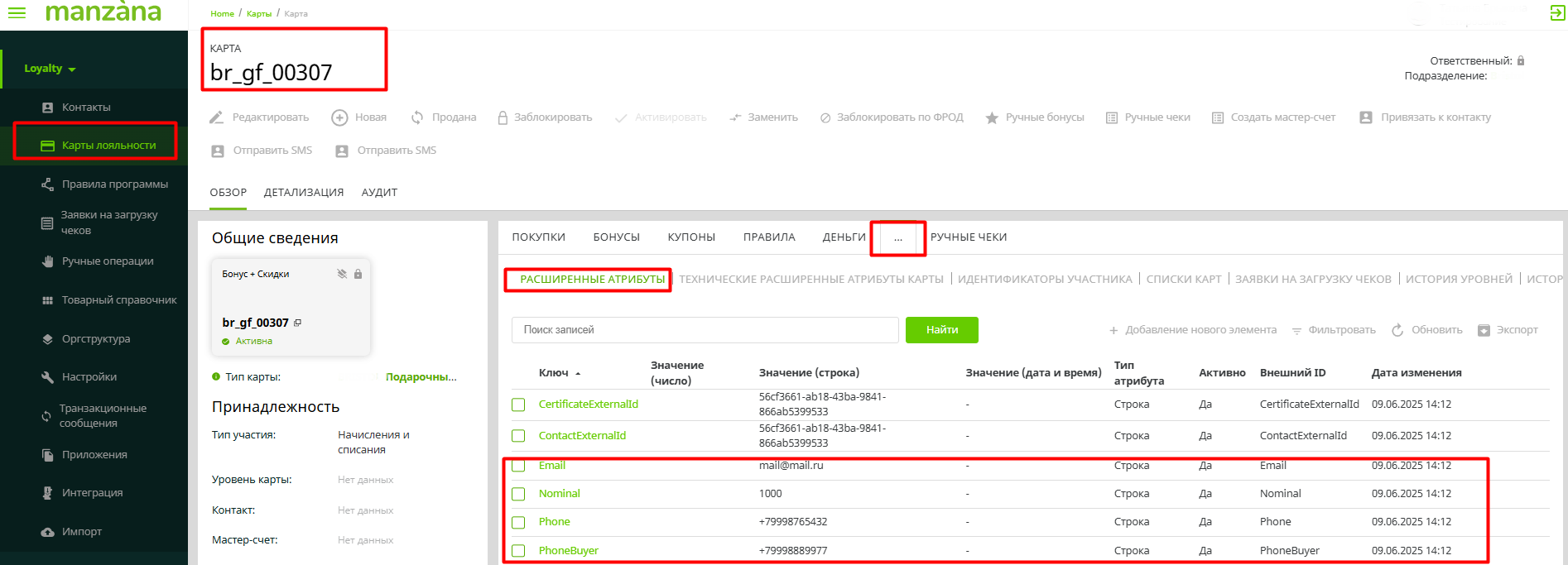Switch to the ДЕТАЛИЗАЦИЯ tab
This screenshot has width=1568, height=565.
[x=304, y=193]
